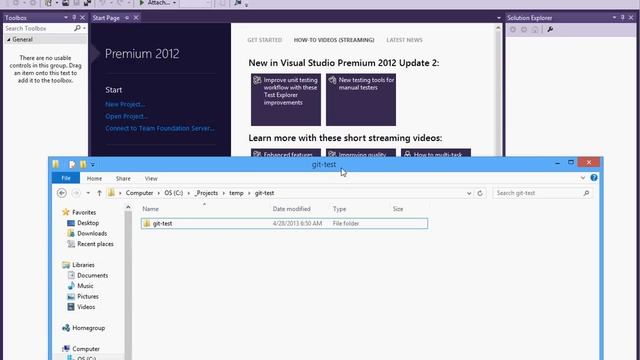Click the Toolbox search magnifier icon
The height and width of the screenshot is (360, 640).
point(78,28)
